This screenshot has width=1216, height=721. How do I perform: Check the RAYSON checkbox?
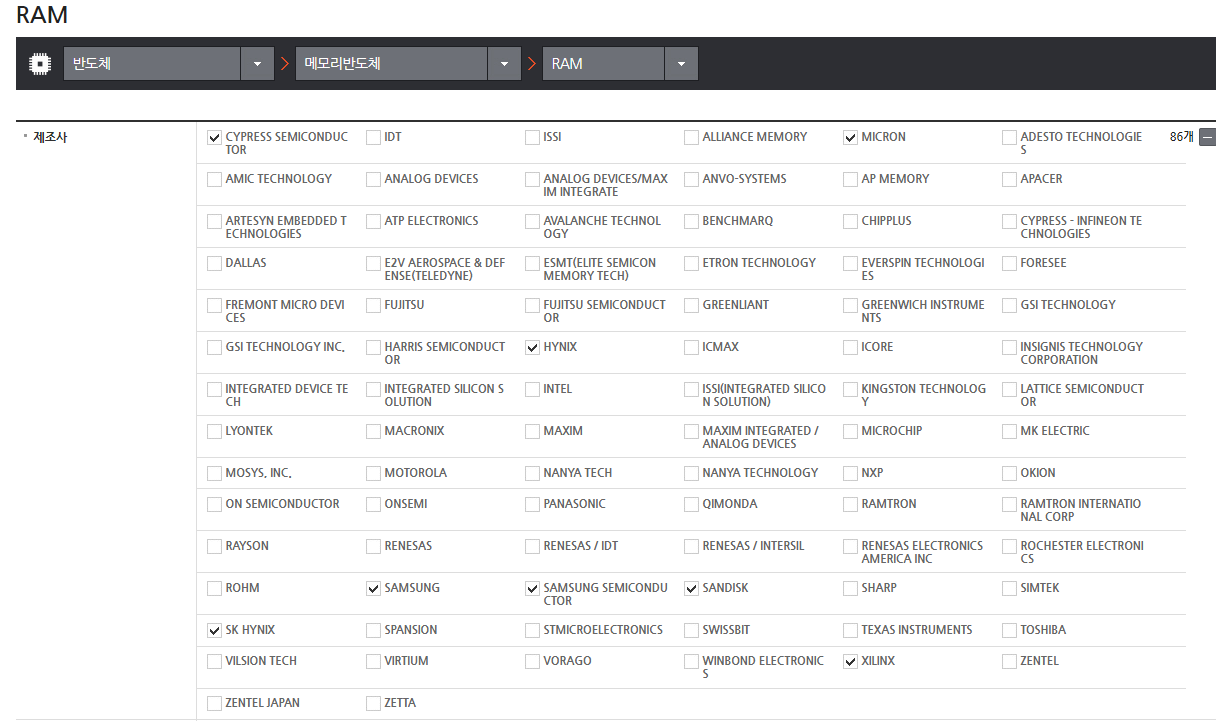(x=214, y=546)
